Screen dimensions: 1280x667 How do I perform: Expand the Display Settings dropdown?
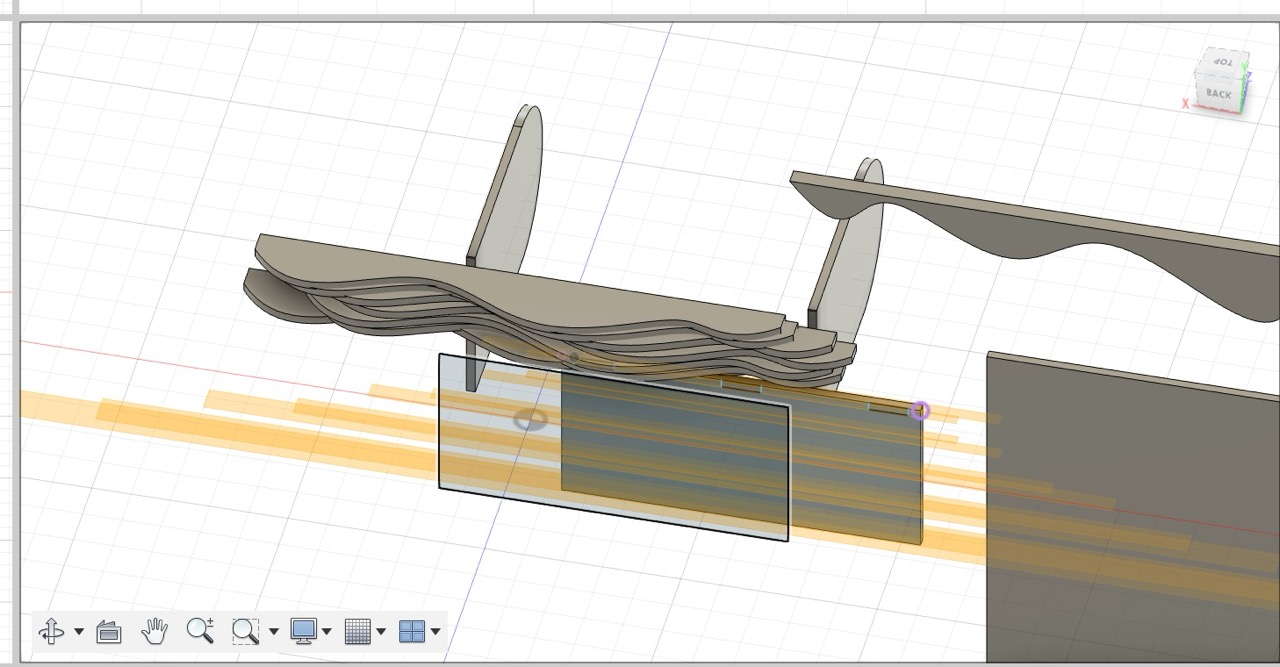328,631
